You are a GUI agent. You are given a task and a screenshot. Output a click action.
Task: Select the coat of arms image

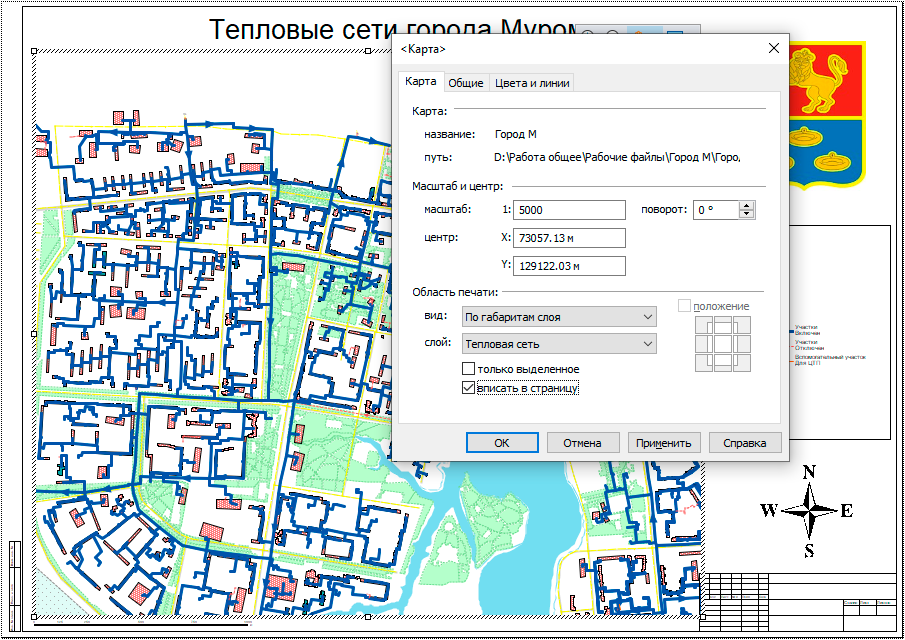point(826,115)
